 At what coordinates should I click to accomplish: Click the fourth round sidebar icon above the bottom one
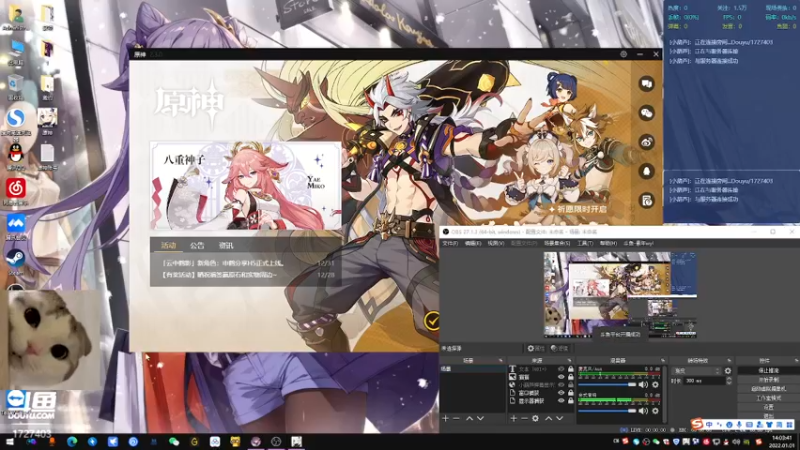coord(646,171)
